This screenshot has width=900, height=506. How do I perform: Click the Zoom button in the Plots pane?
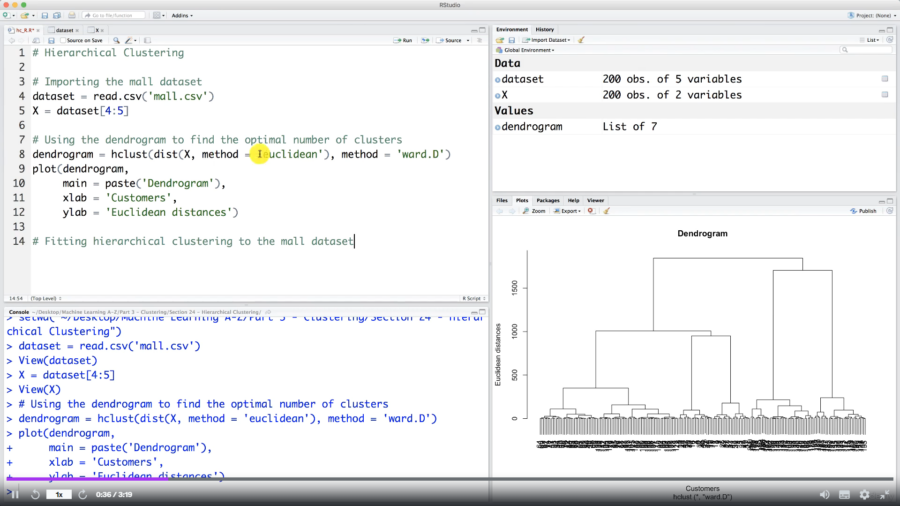point(535,211)
